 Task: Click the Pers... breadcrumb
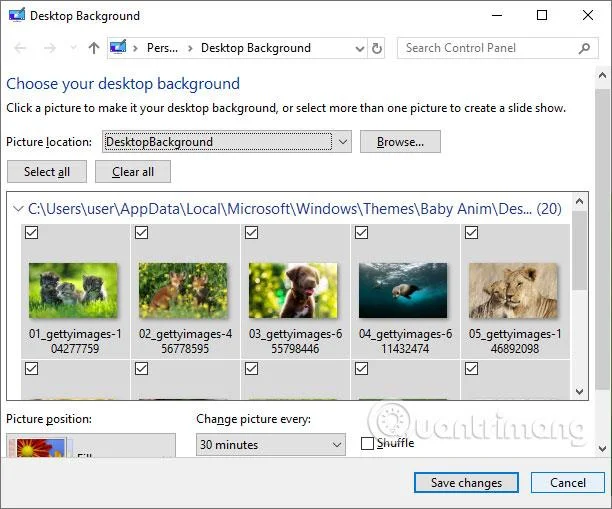[162, 48]
